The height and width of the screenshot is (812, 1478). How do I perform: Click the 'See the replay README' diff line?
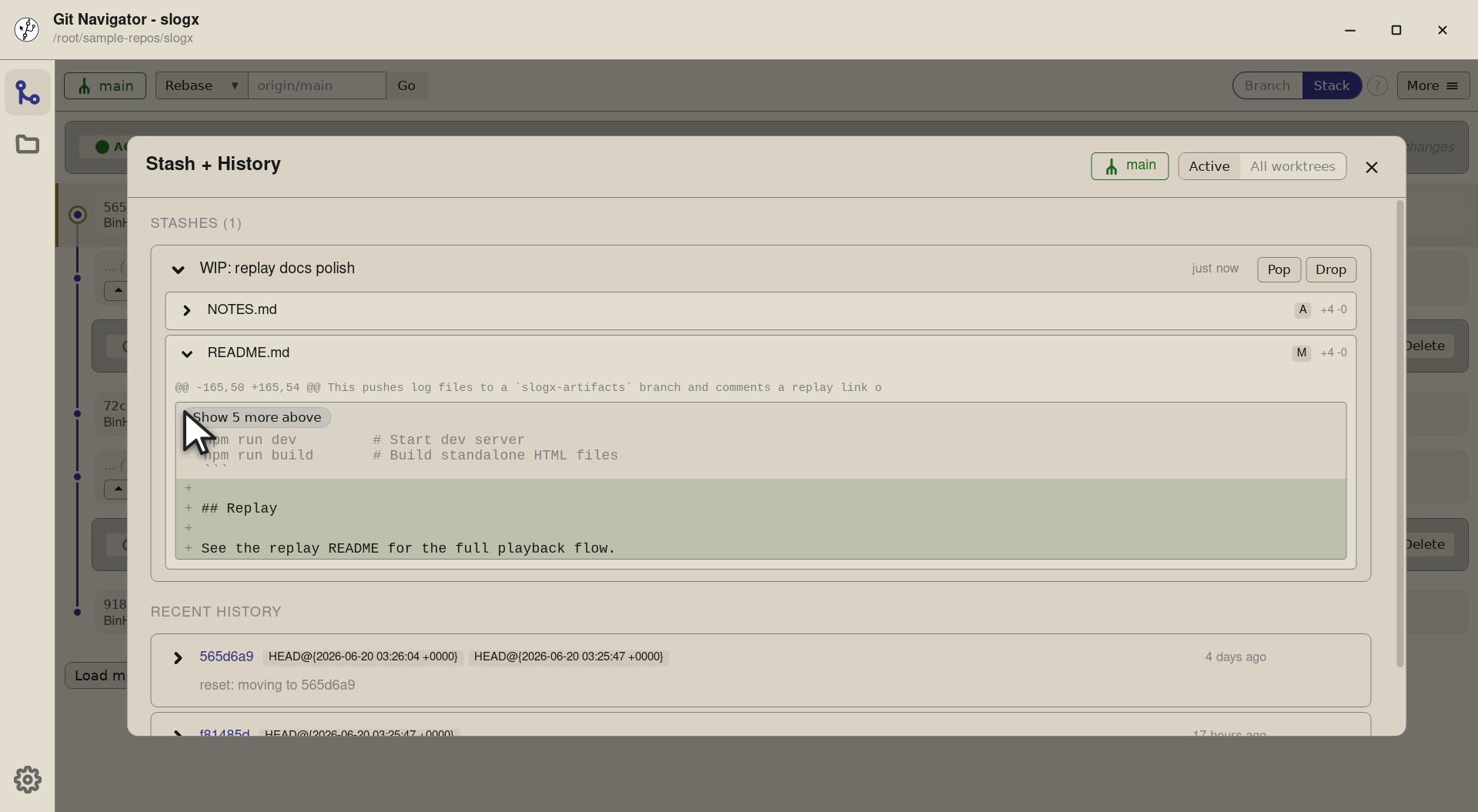[x=761, y=548]
